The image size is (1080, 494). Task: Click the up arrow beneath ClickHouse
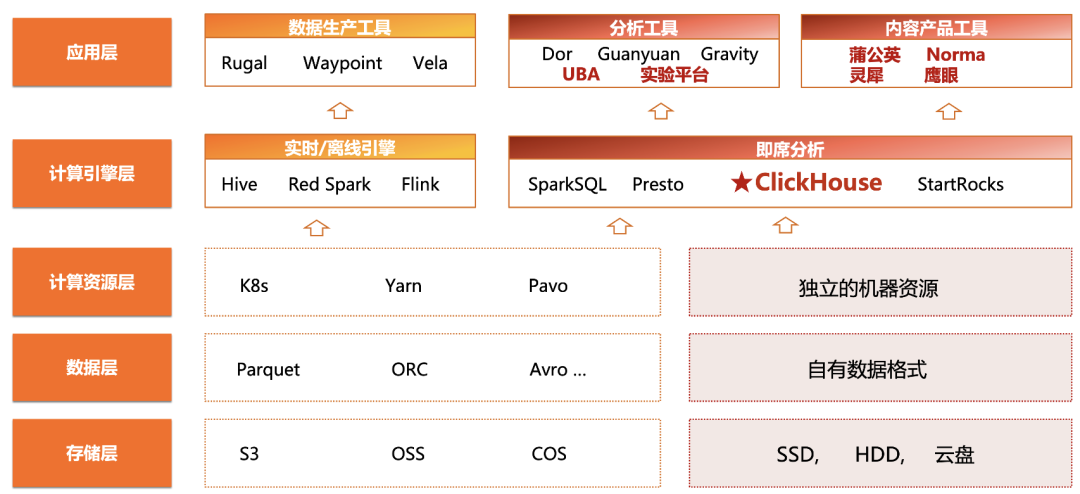(x=785, y=225)
